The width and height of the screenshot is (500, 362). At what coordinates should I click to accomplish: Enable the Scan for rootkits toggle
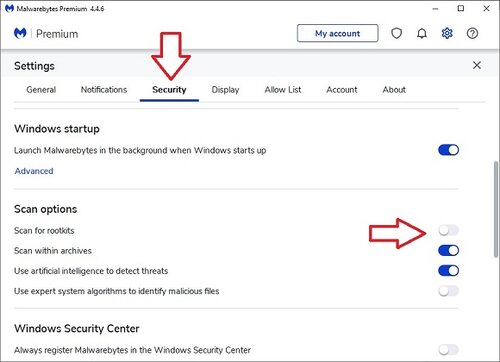449,230
